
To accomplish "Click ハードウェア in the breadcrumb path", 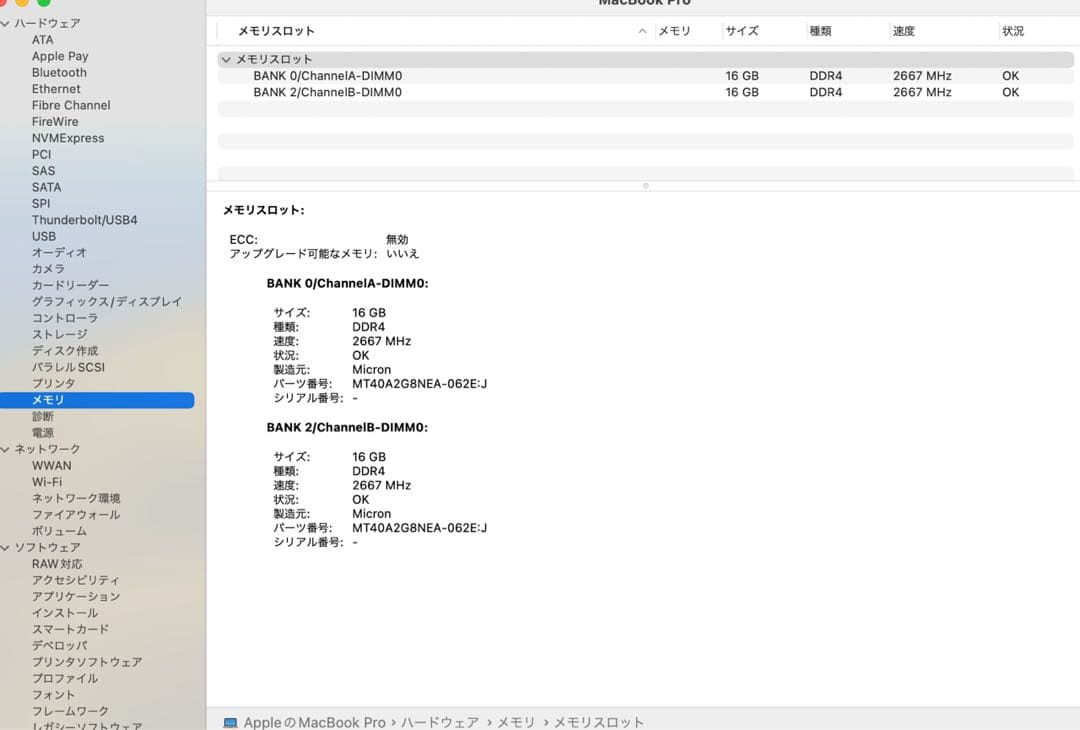I will [440, 721].
